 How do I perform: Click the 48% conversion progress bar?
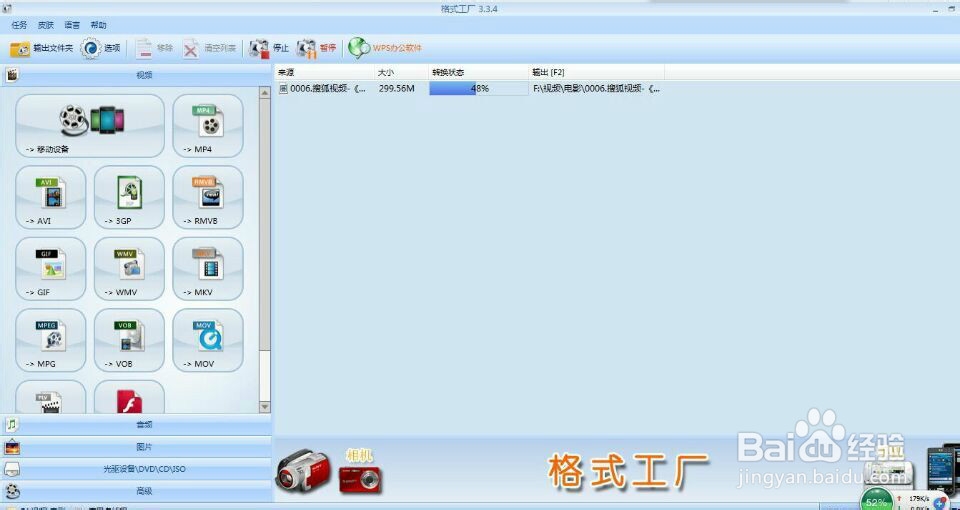478,89
